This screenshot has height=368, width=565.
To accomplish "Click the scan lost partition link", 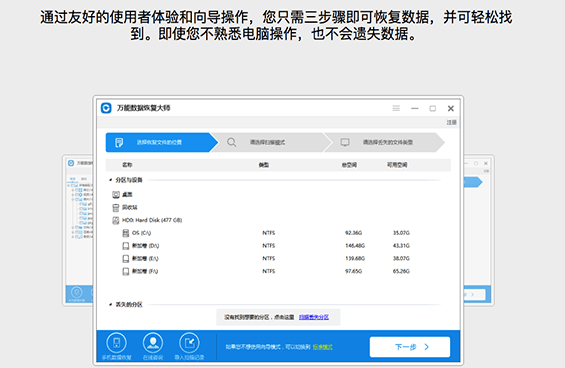I will pos(314,317).
